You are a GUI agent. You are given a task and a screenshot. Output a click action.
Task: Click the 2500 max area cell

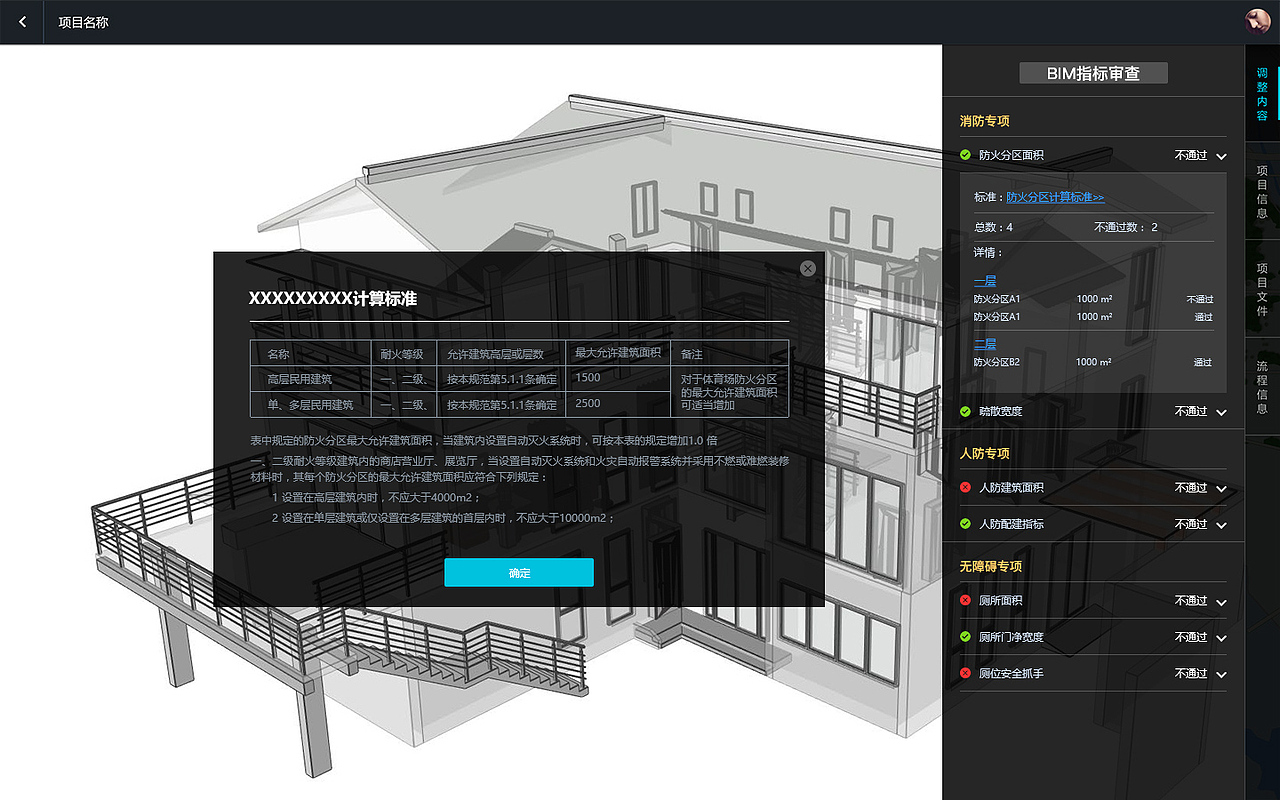pyautogui.click(x=618, y=403)
